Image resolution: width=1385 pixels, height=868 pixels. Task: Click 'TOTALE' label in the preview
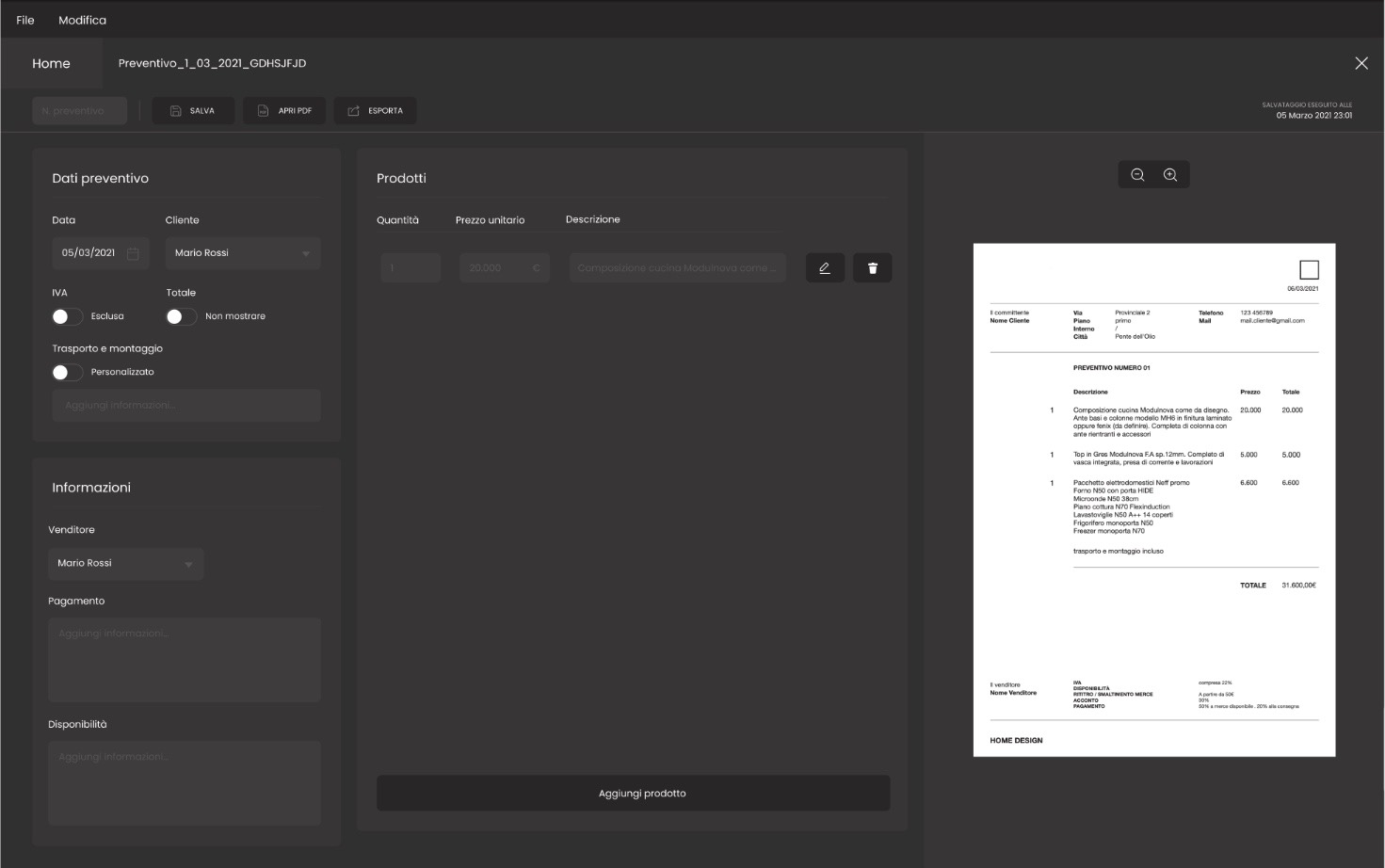[x=1253, y=586]
